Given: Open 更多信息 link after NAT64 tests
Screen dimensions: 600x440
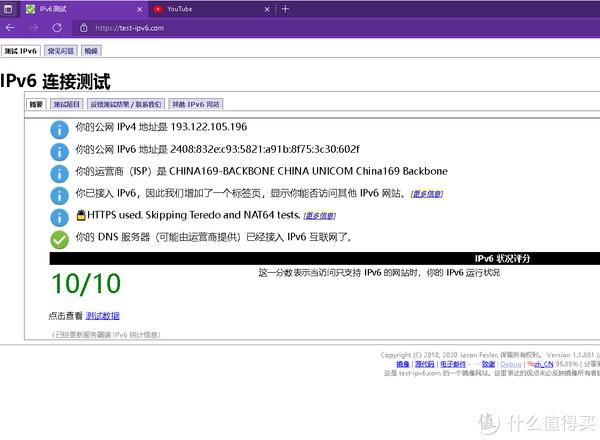Looking at the screenshot, I should [320, 216].
